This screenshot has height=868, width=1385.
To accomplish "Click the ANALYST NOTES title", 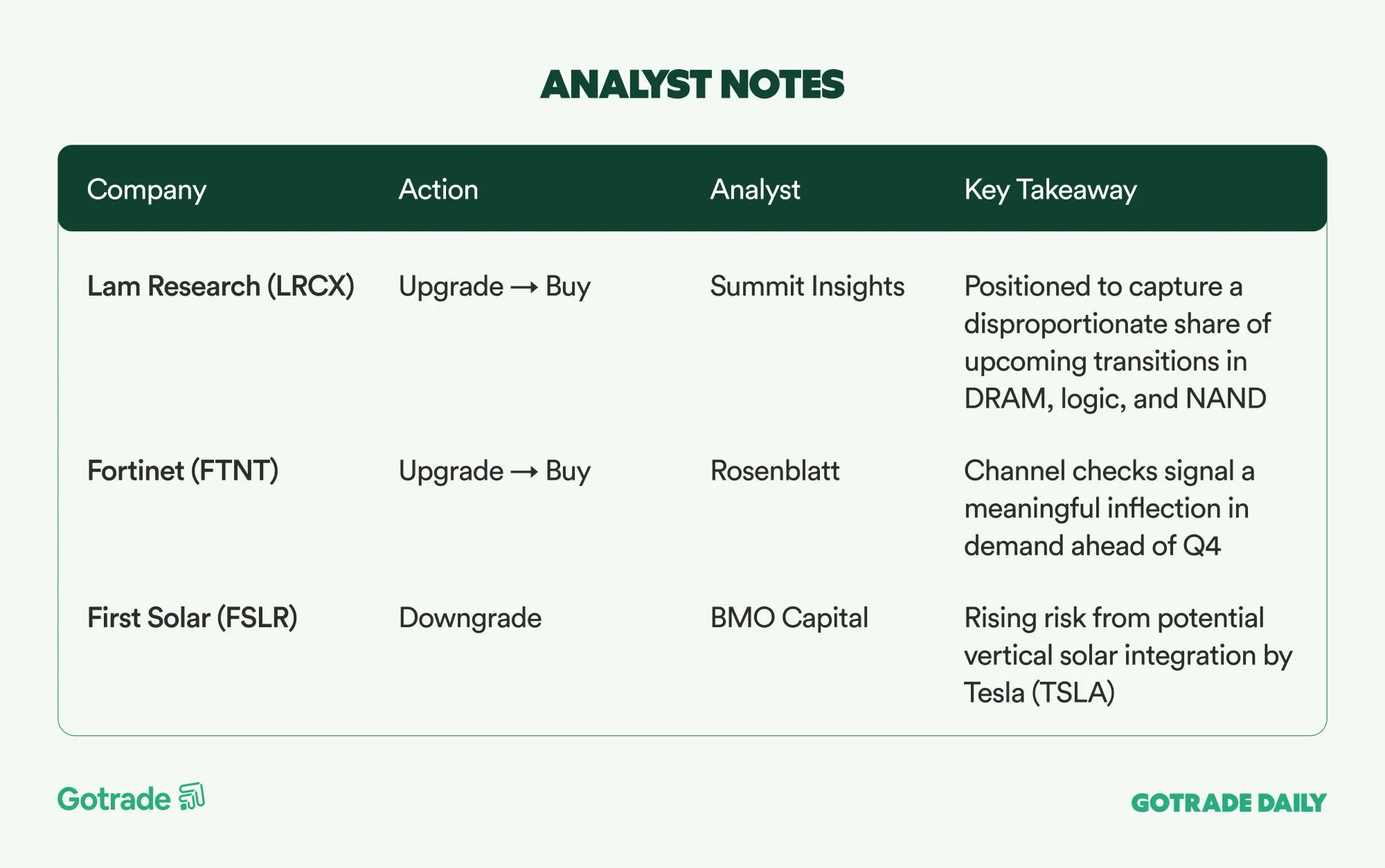I will 692,84.
